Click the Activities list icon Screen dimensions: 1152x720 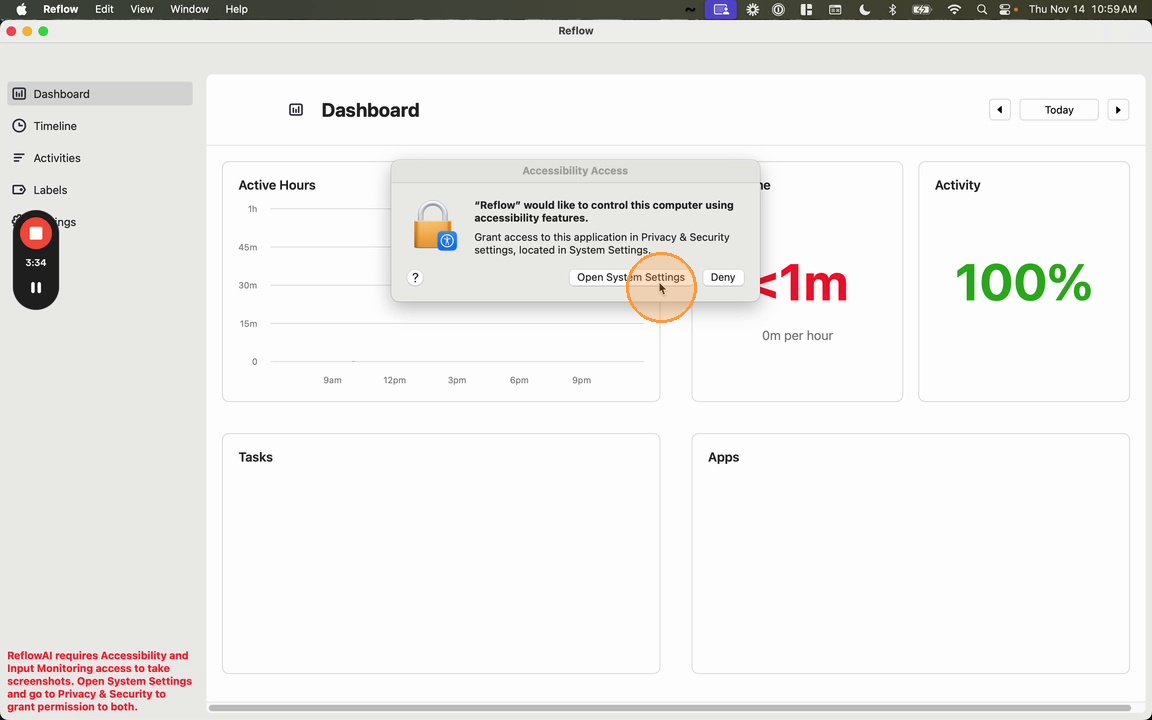pyautogui.click(x=19, y=158)
